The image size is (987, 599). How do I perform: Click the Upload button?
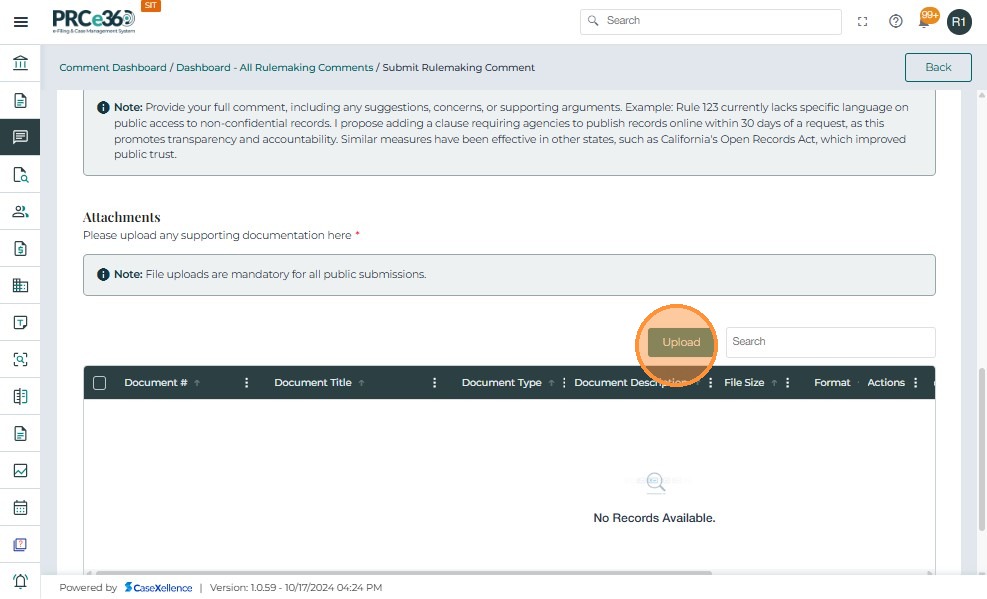681,342
